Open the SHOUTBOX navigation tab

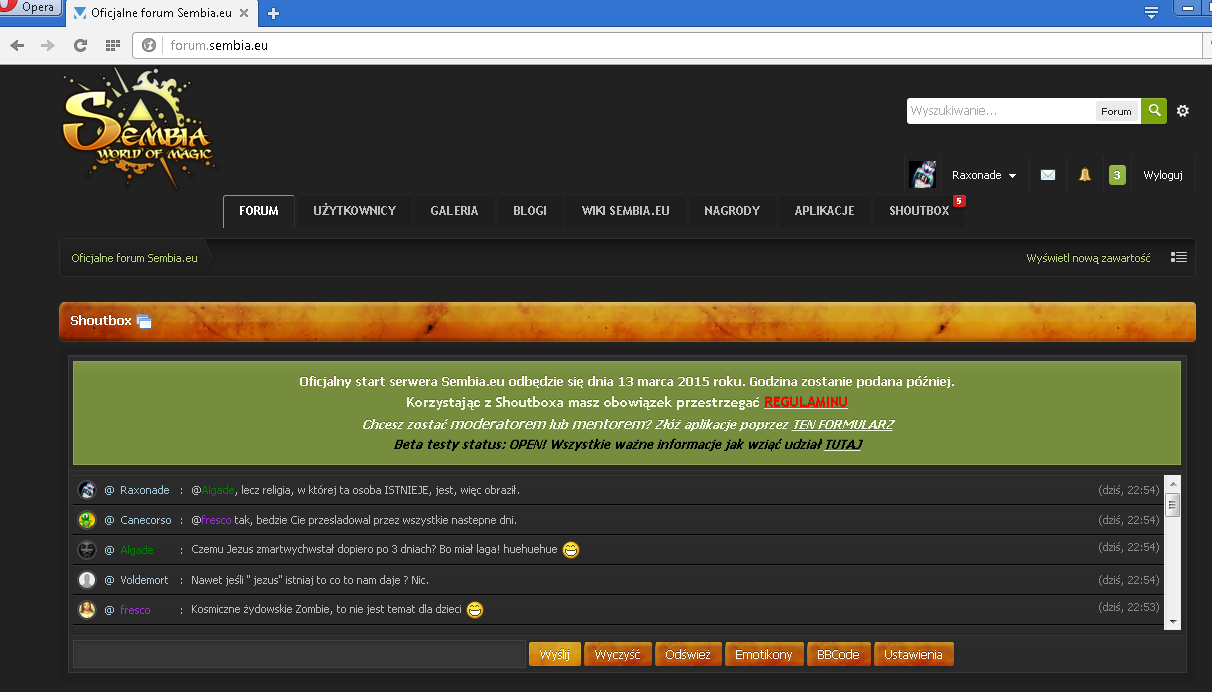[x=919, y=211]
